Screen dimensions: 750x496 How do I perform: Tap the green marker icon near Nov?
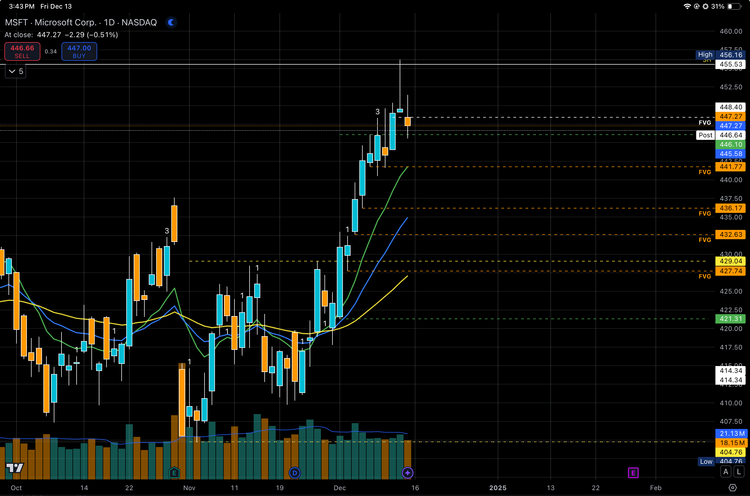174,473
